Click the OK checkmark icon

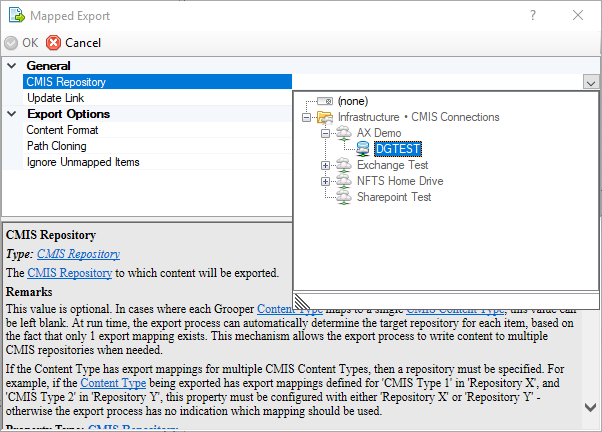(x=11, y=43)
